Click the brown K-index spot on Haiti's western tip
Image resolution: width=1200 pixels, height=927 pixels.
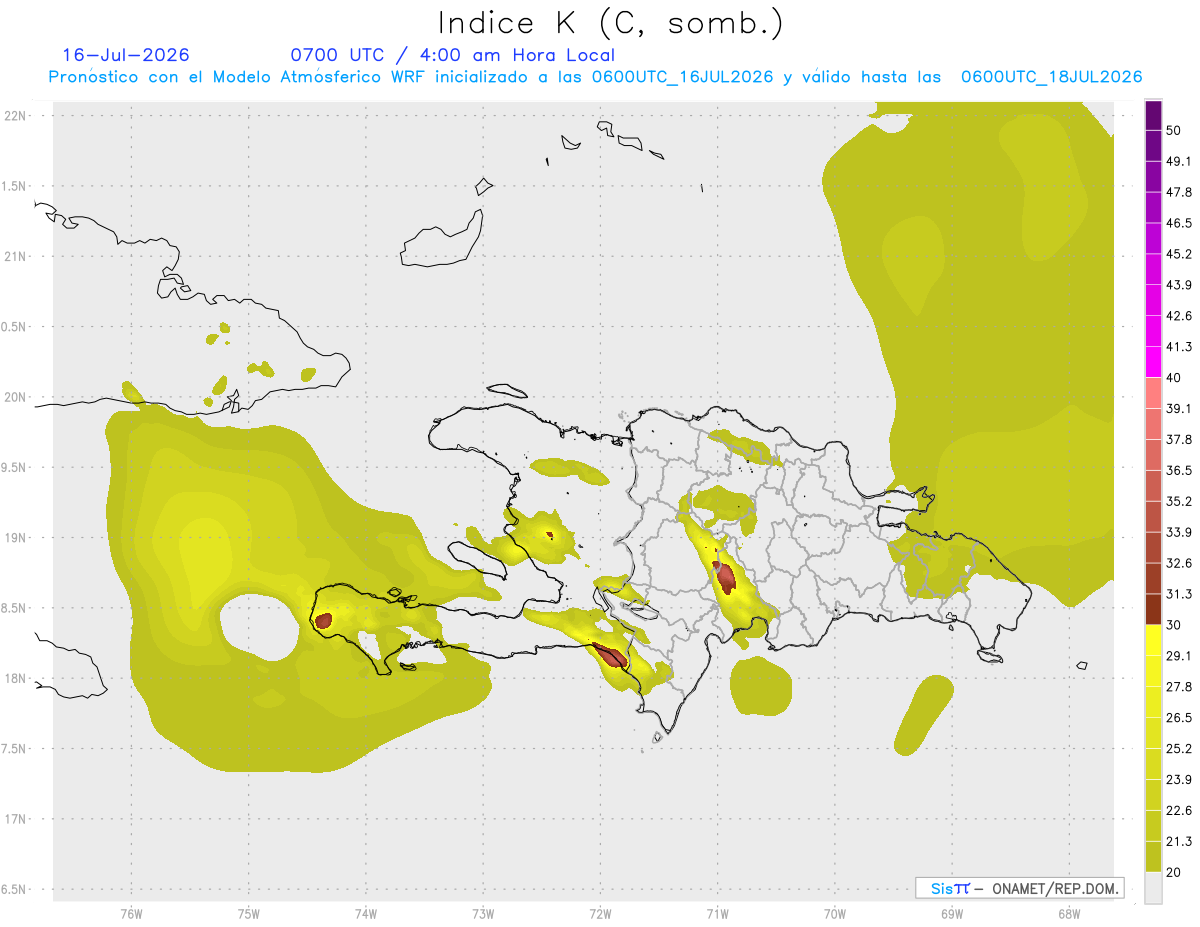(323, 621)
